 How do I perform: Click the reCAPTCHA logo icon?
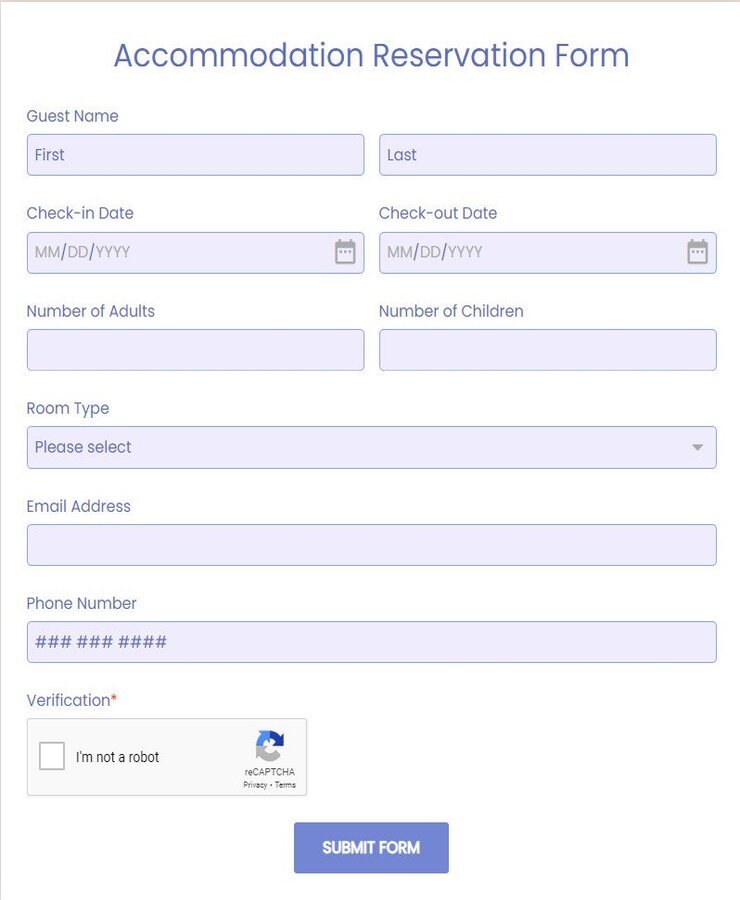tap(270, 746)
